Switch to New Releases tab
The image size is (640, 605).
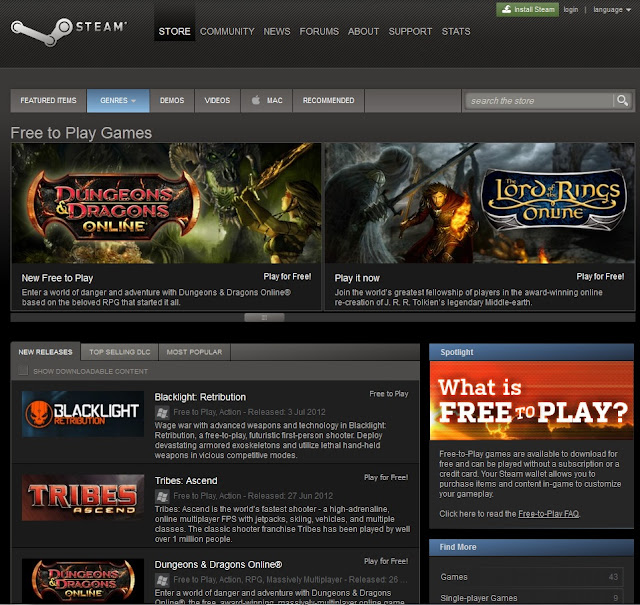[x=45, y=351]
